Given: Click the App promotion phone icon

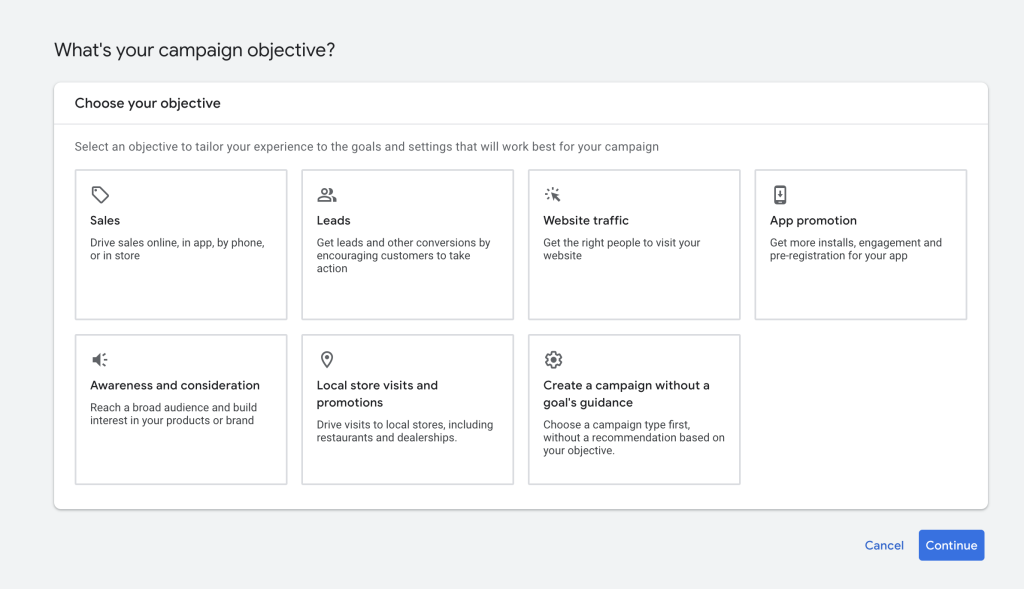Looking at the screenshot, I should click(780, 195).
